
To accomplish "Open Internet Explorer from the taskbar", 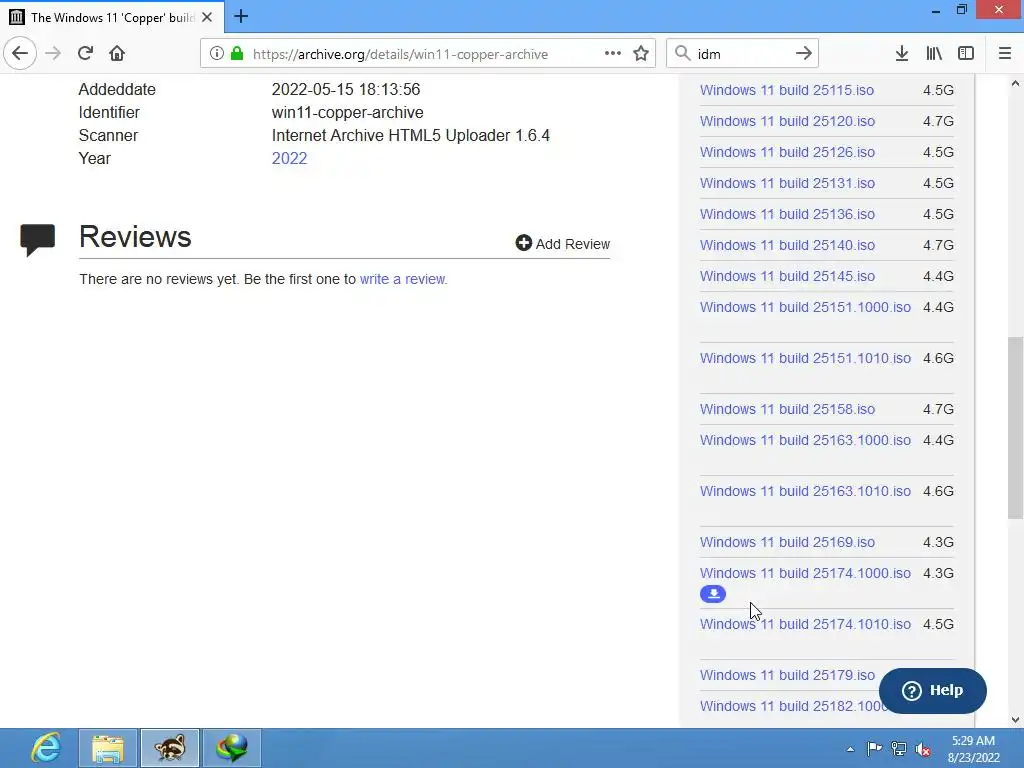I will pos(46,748).
